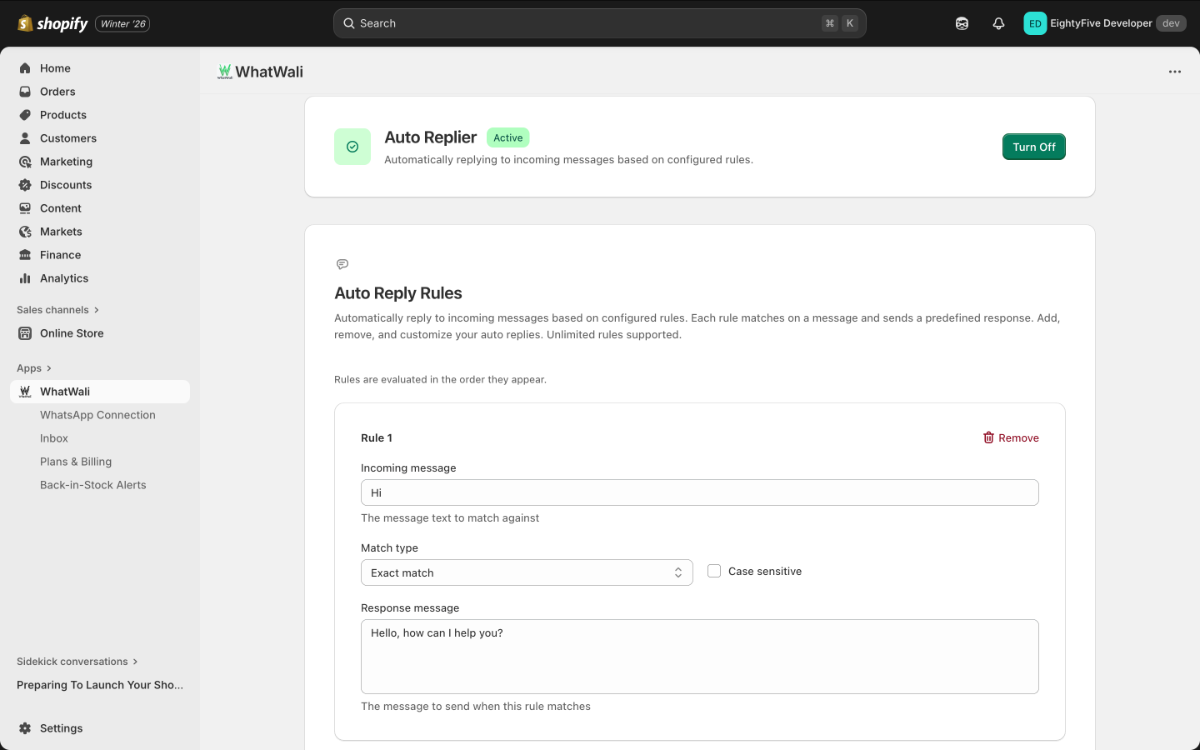Click the notifications bell icon
Viewport: 1200px width, 750px height.
pos(998,22)
